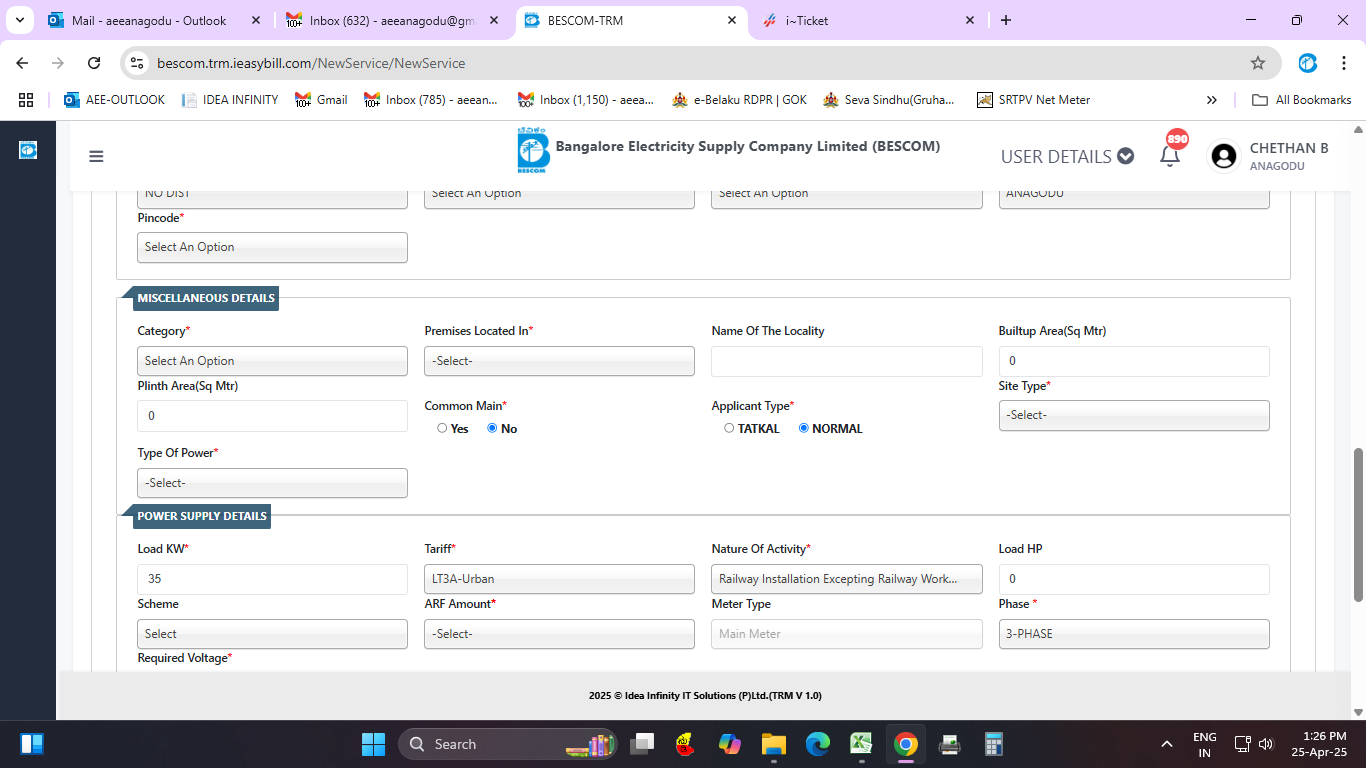Open the ARF Amount dropdown
This screenshot has width=1366, height=768.
559,634
